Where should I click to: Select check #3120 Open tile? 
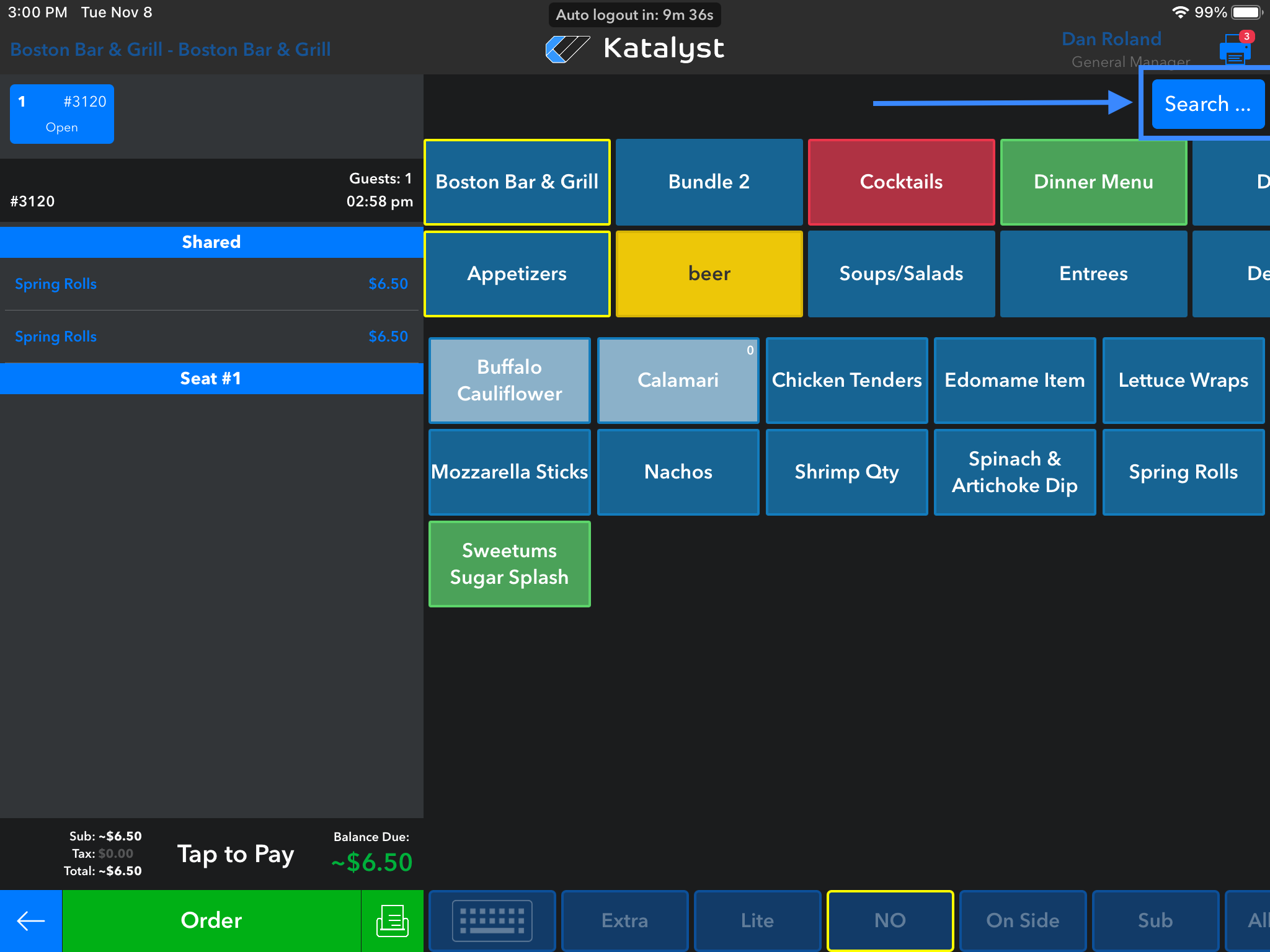[62, 114]
